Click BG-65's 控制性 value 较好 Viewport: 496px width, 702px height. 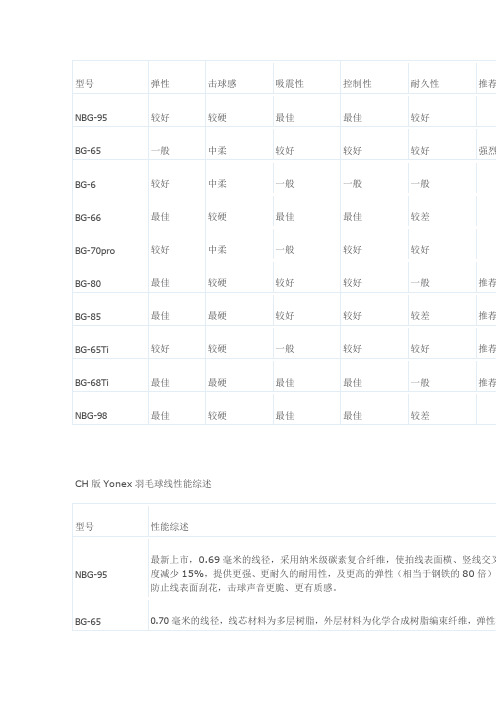tap(353, 150)
